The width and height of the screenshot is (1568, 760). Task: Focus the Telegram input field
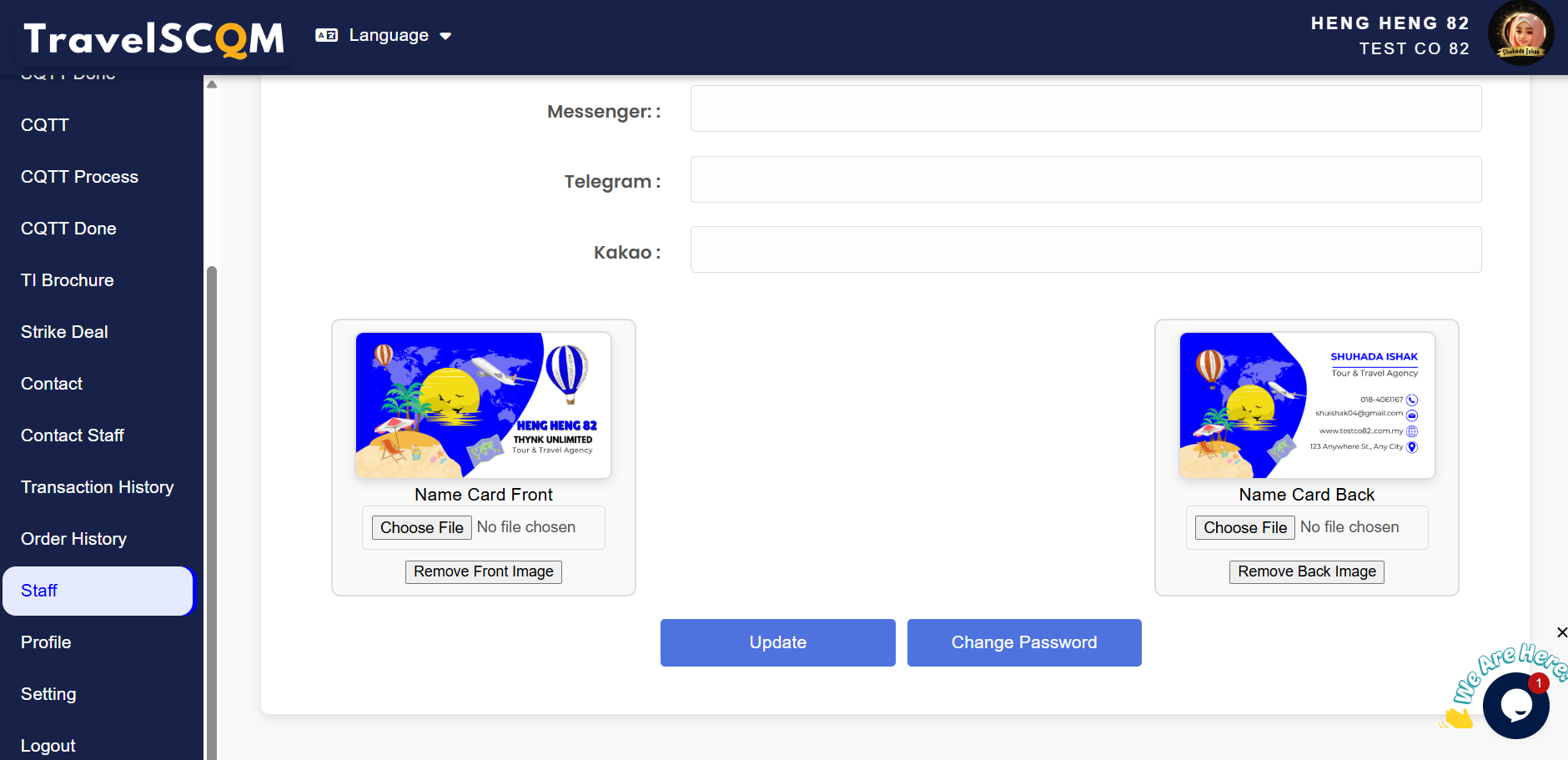coord(1085,179)
